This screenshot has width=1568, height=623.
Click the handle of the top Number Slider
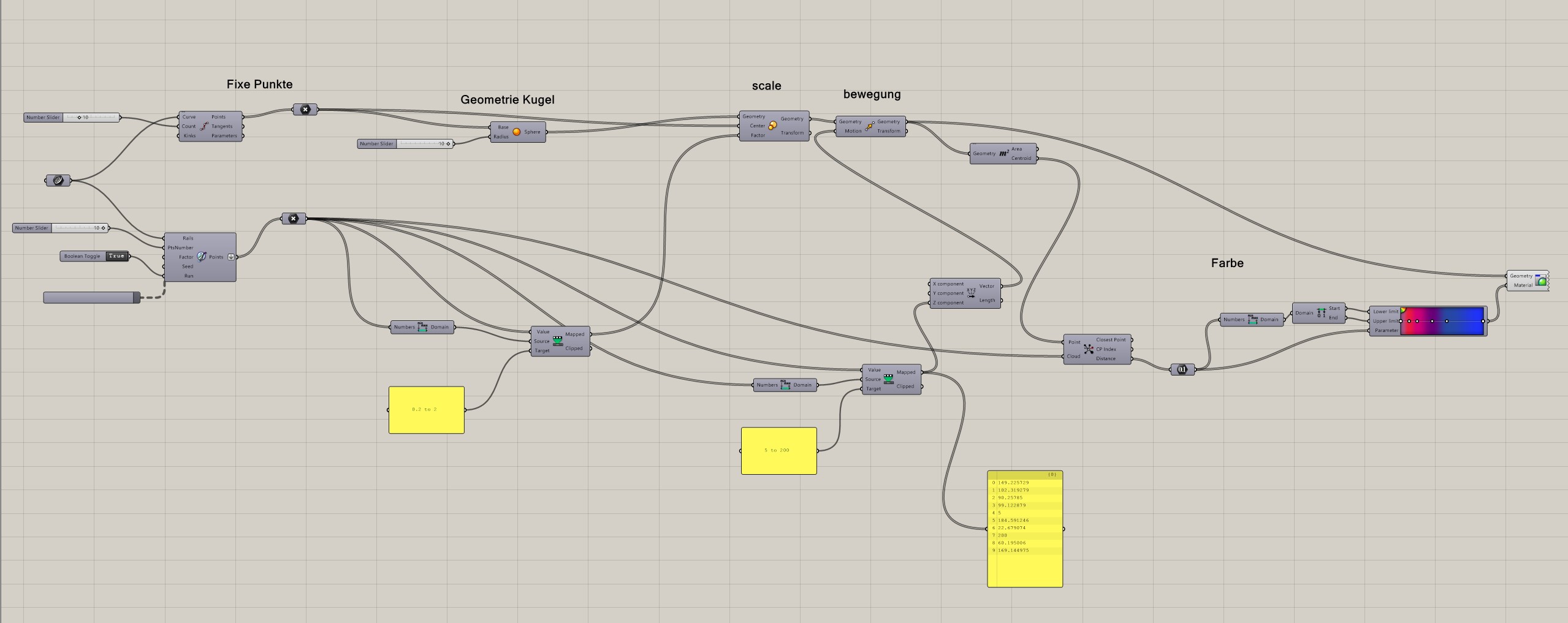coord(78,117)
